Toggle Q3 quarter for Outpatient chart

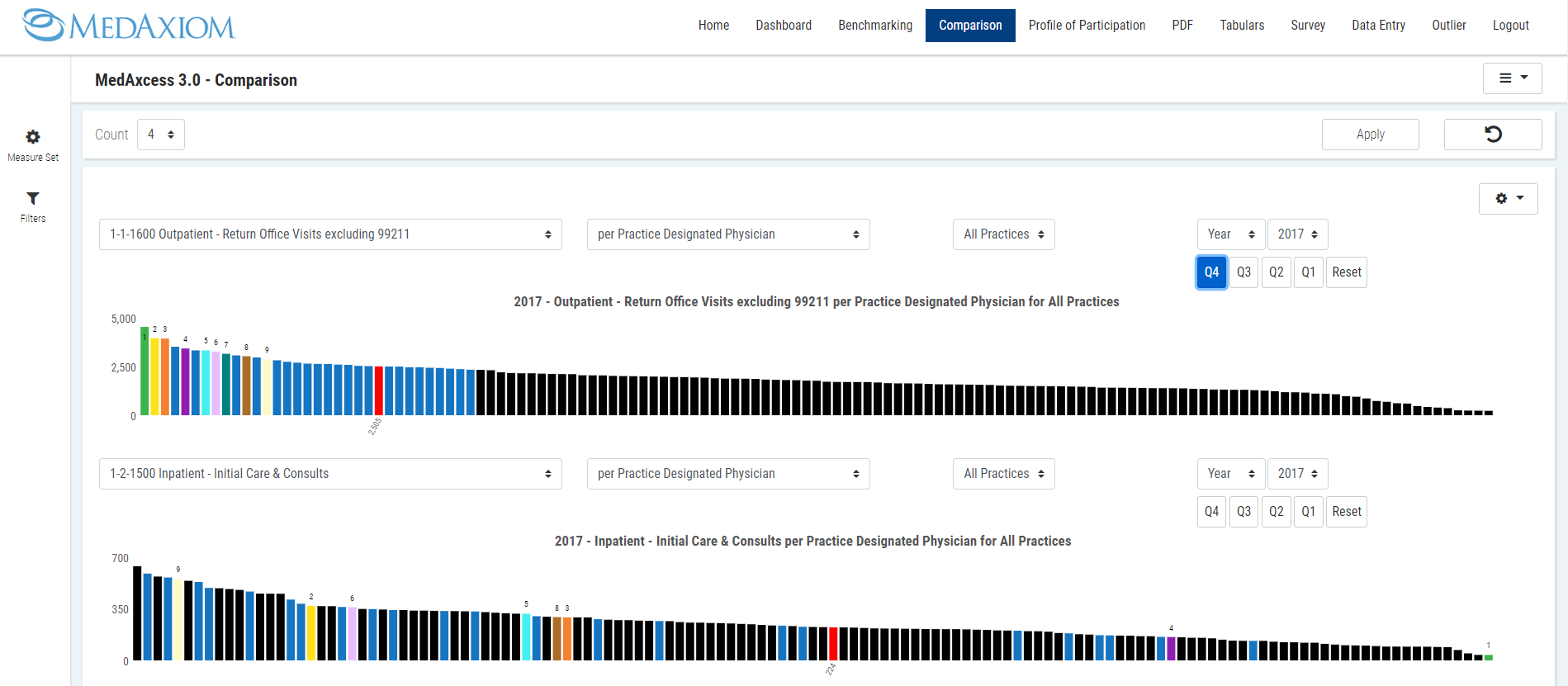coord(1244,272)
